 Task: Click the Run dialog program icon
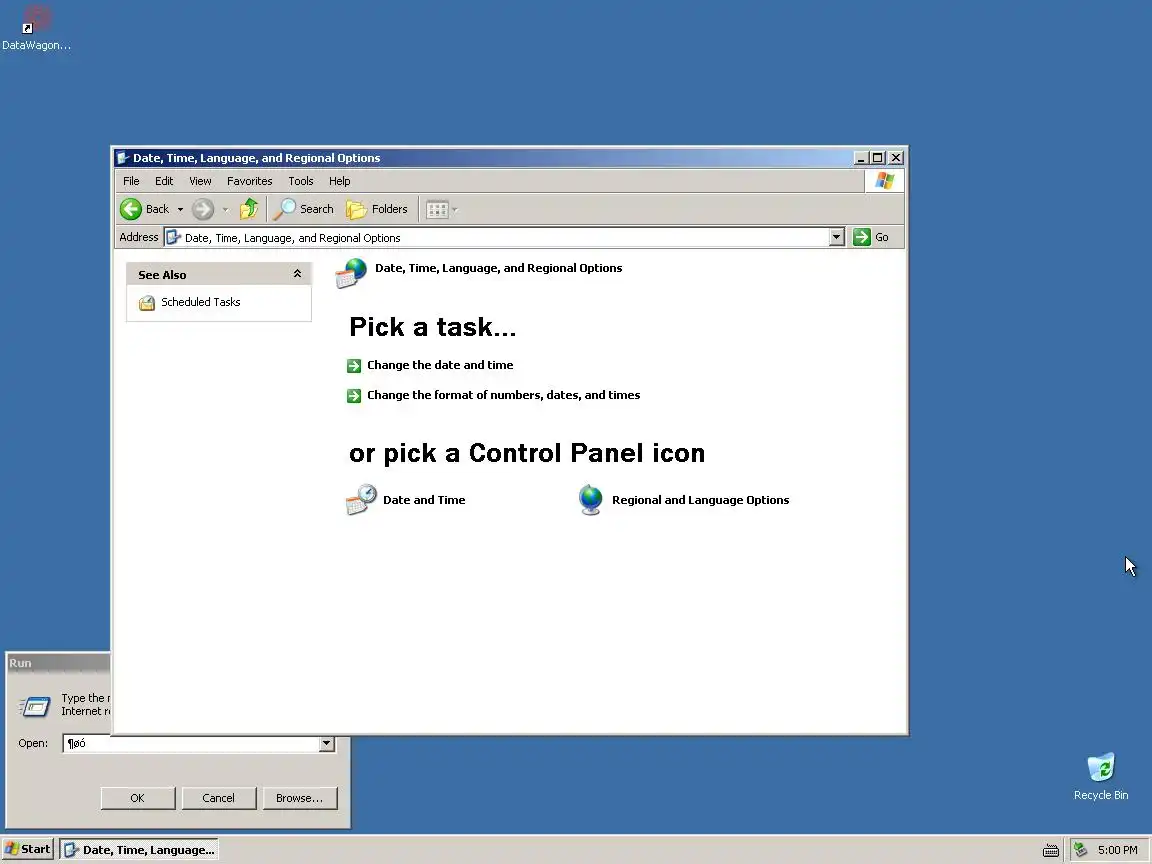(x=35, y=706)
